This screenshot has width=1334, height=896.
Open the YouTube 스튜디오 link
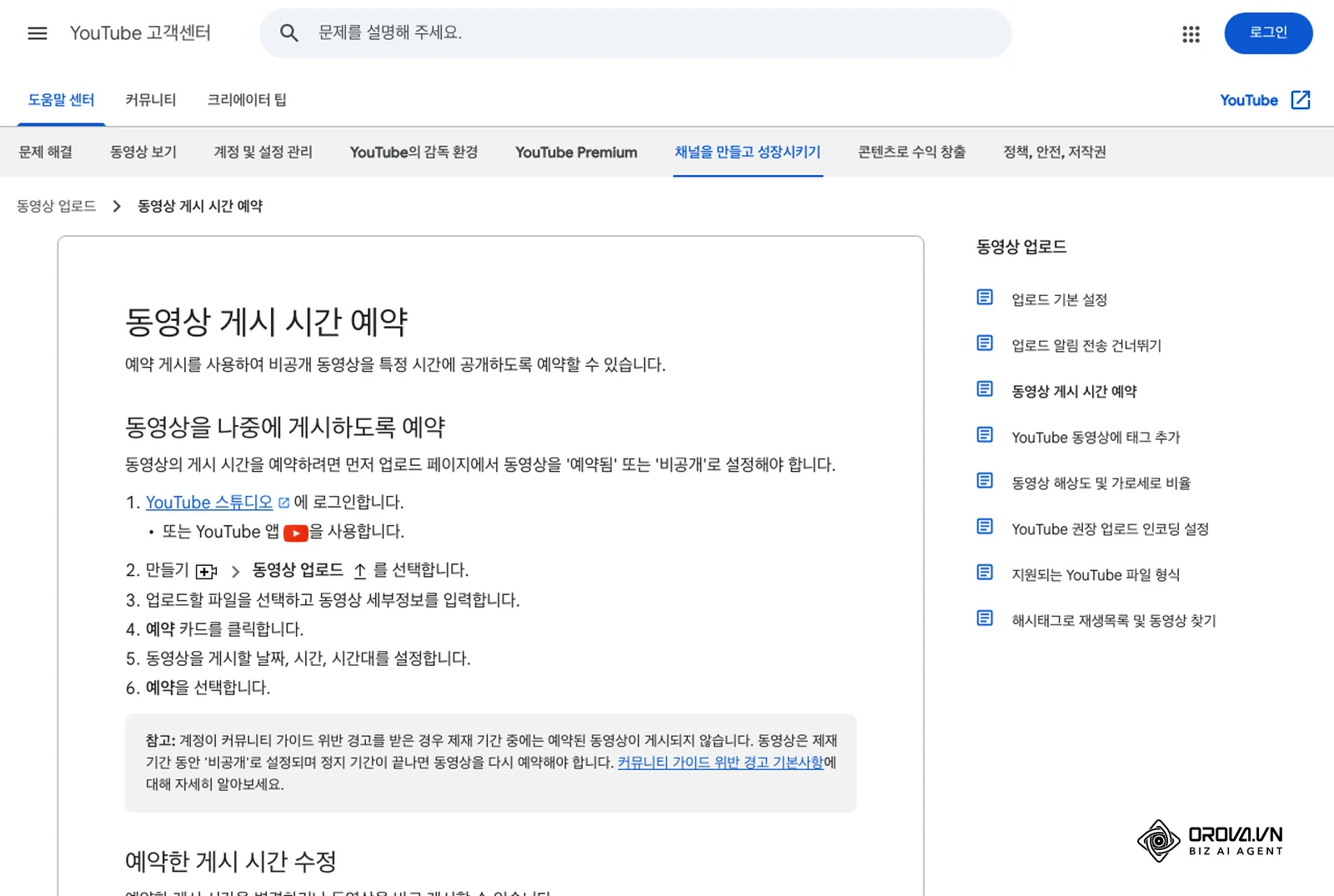pos(209,503)
